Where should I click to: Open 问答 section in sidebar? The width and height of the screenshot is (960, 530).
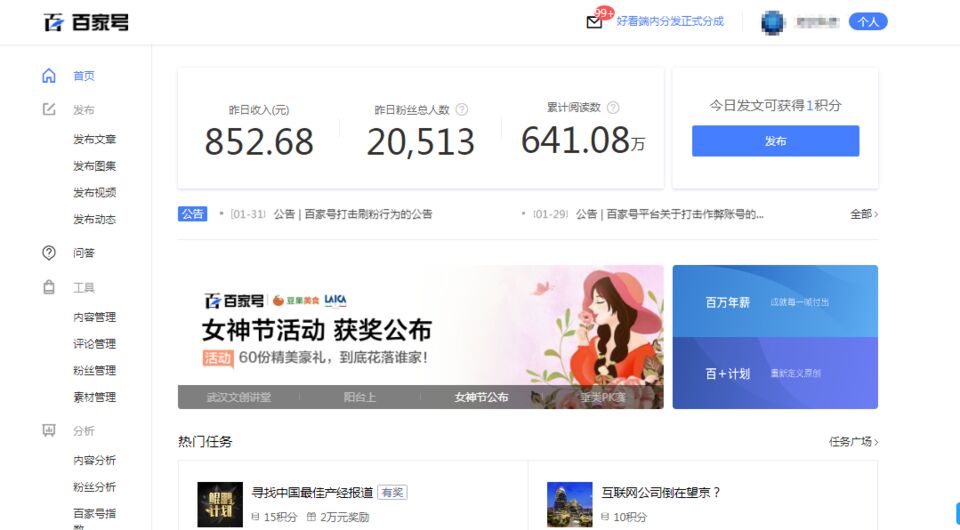pos(84,253)
